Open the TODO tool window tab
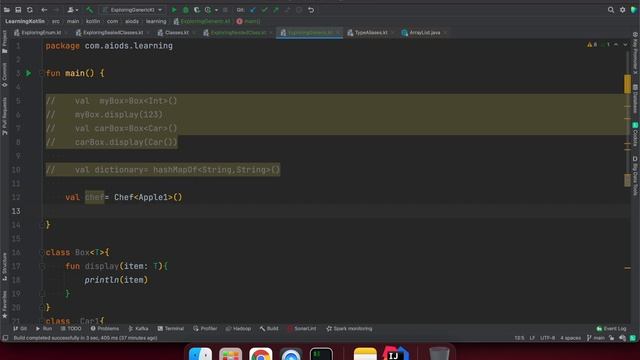 click(x=71, y=329)
